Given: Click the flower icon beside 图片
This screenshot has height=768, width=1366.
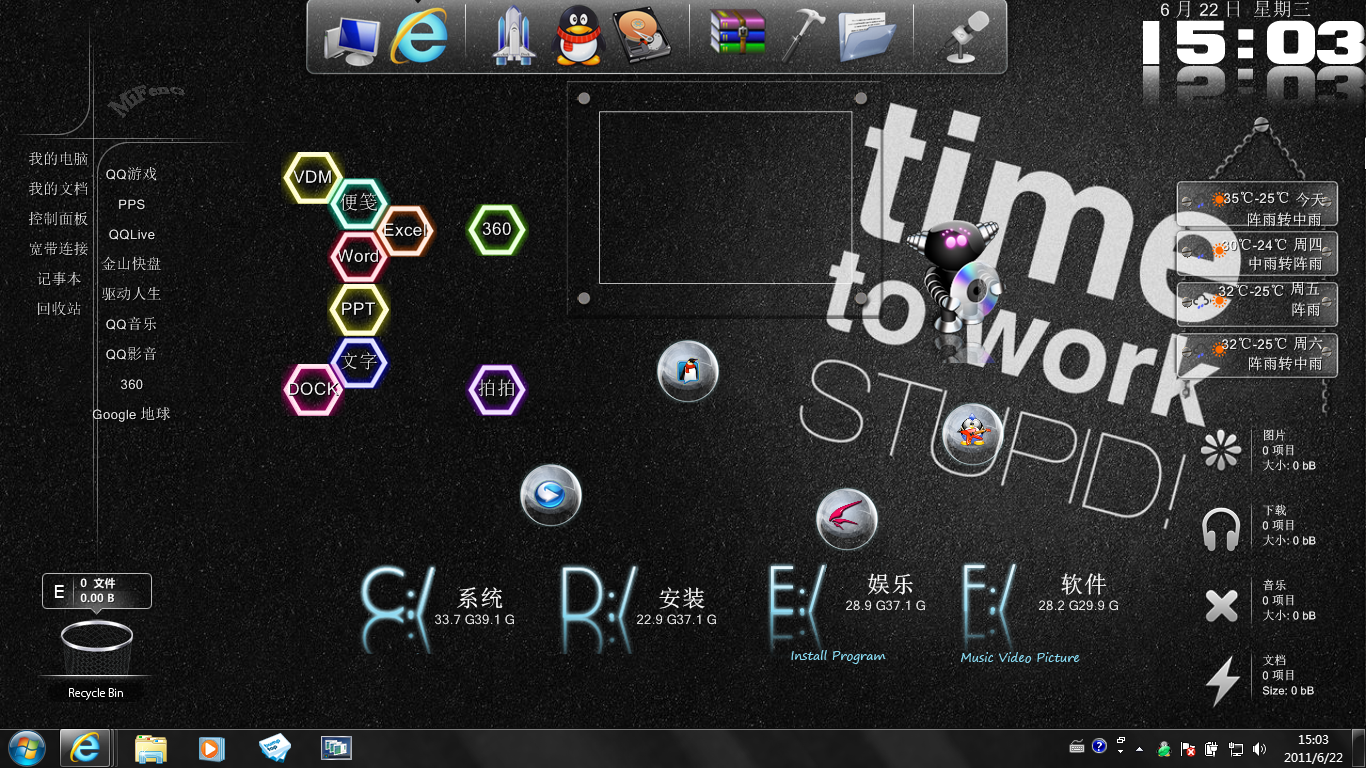Looking at the screenshot, I should (1221, 450).
